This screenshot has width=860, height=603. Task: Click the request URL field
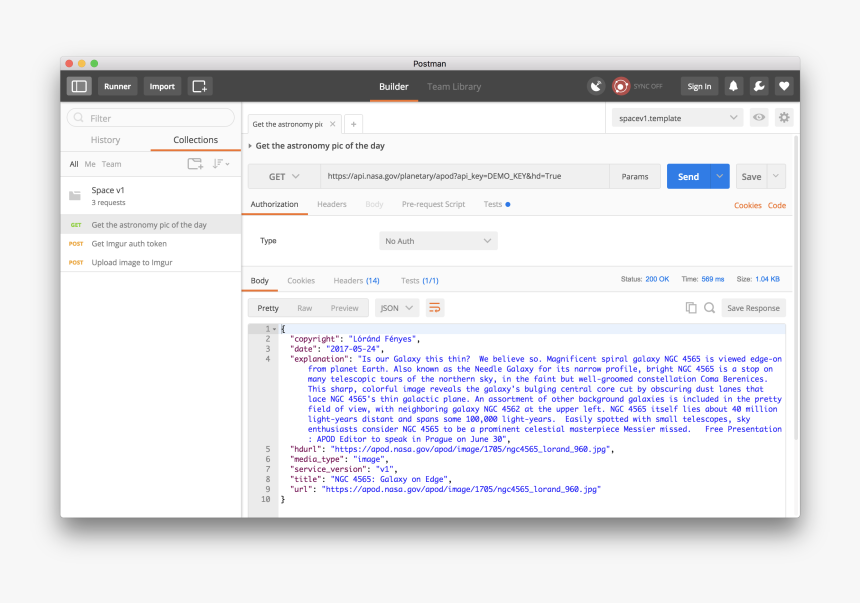[465, 176]
